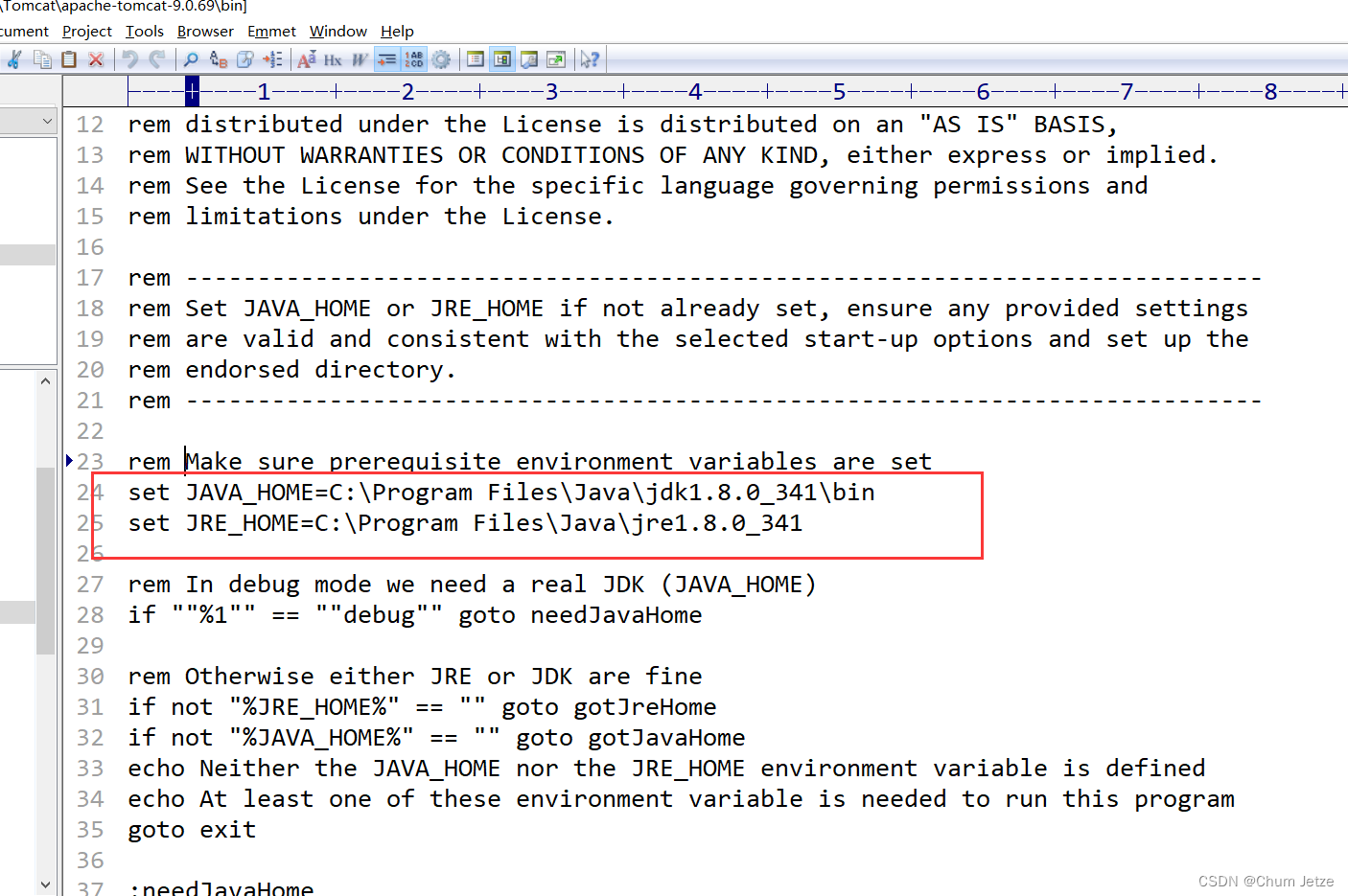This screenshot has height=896, width=1348.
Task: Click the preferences gear icon
Action: pos(442,58)
